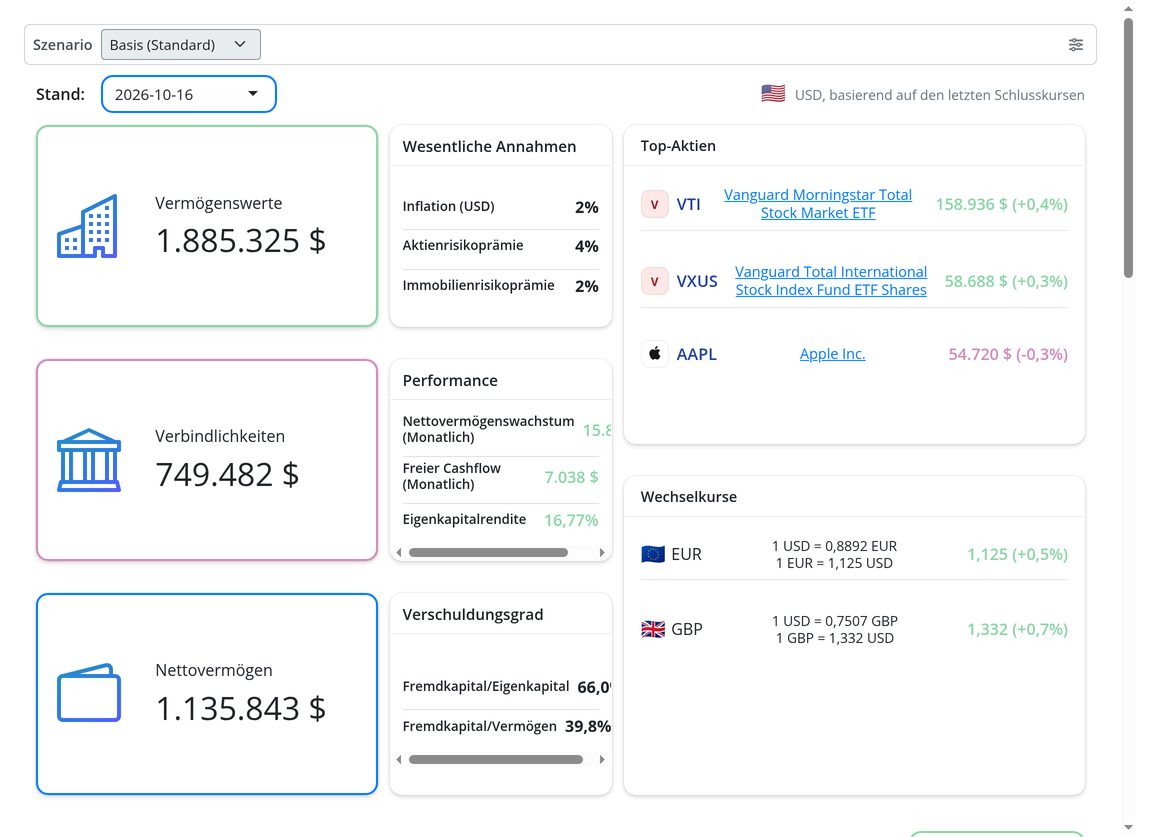Image resolution: width=1160 pixels, height=837 pixels.
Task: Click Performance panel left scroll arrow
Action: click(x=399, y=552)
